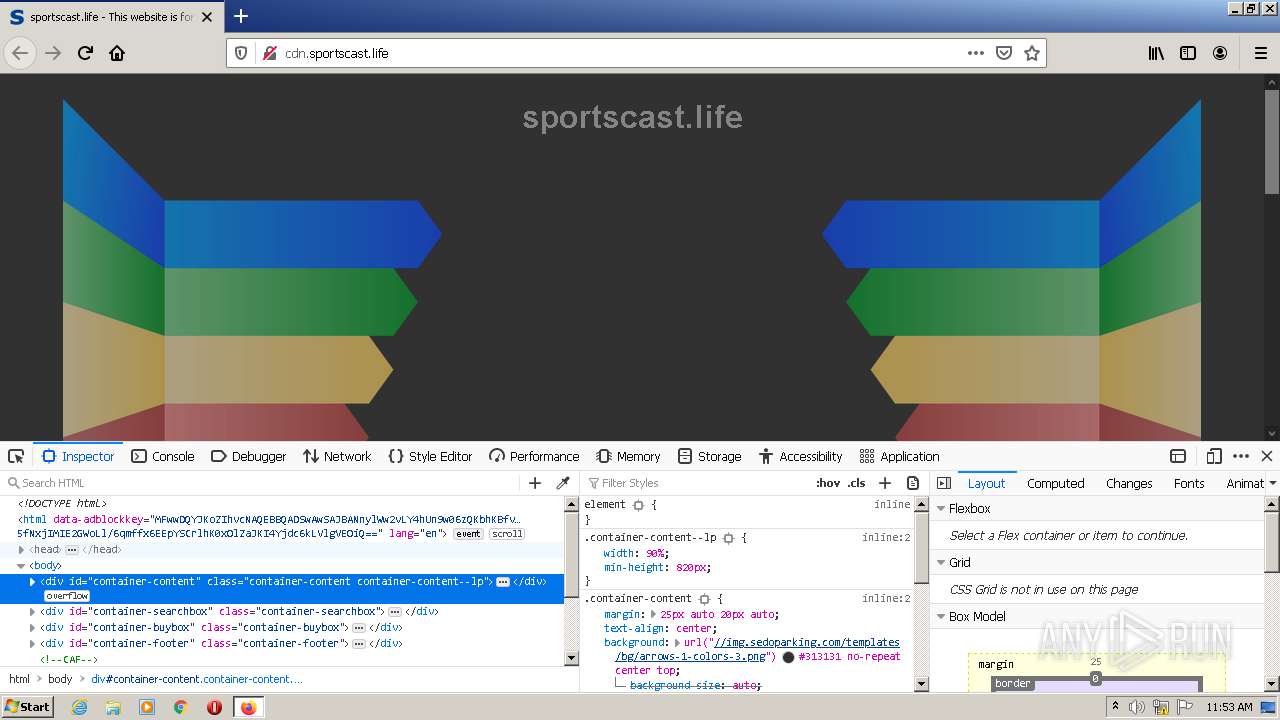Viewport: 1280px width, 720px height.
Task: Open the Firefox account icon
Action: 1220,53
